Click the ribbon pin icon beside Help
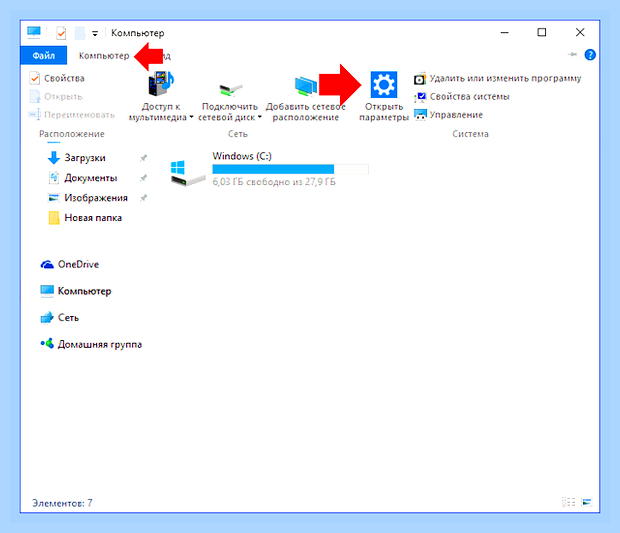This screenshot has height=533, width=620. click(x=572, y=54)
